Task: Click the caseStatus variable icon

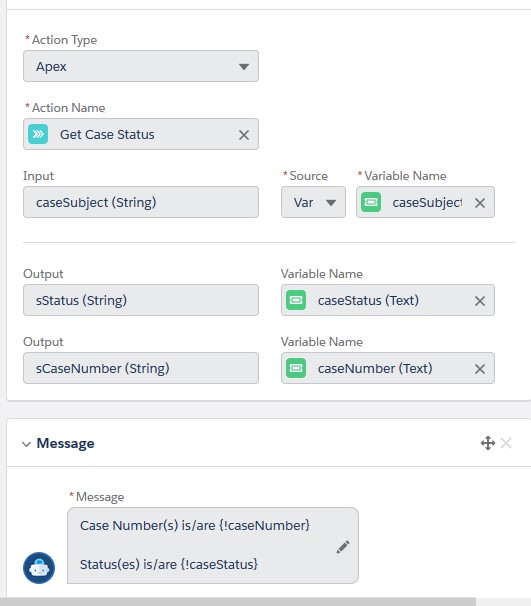Action: point(296,300)
